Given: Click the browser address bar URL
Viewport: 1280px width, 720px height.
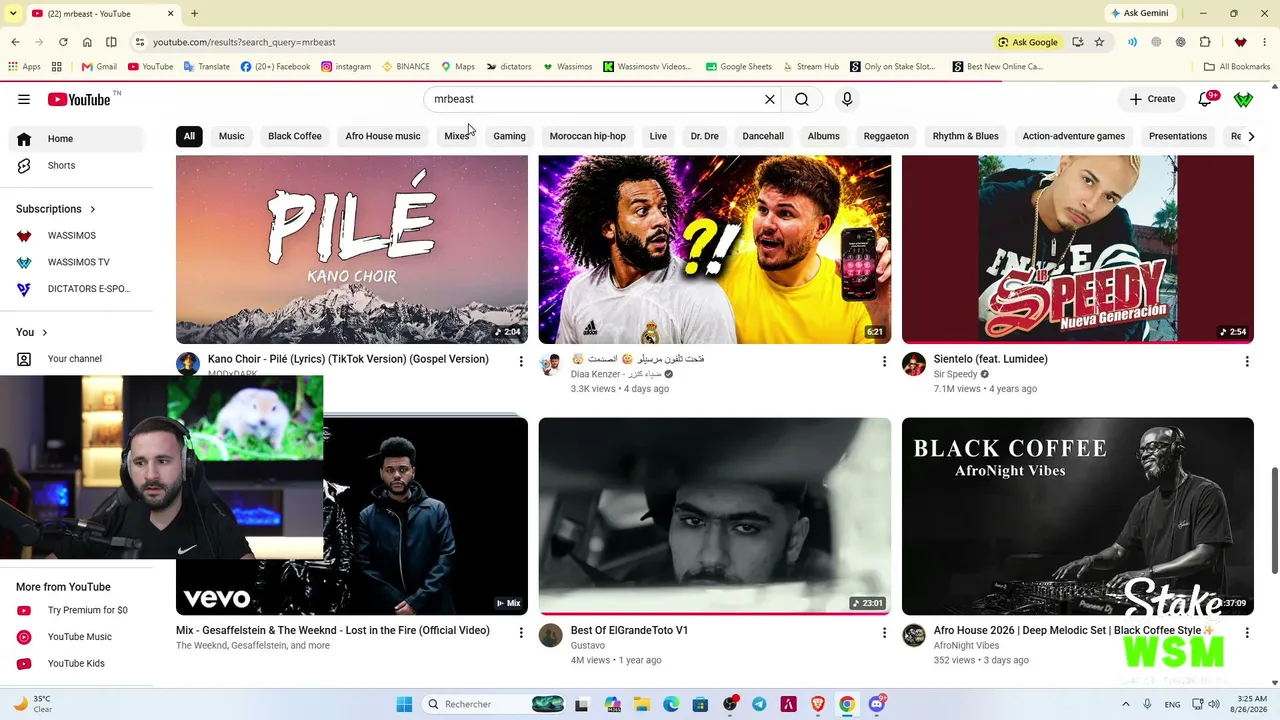Looking at the screenshot, I should point(244,42).
